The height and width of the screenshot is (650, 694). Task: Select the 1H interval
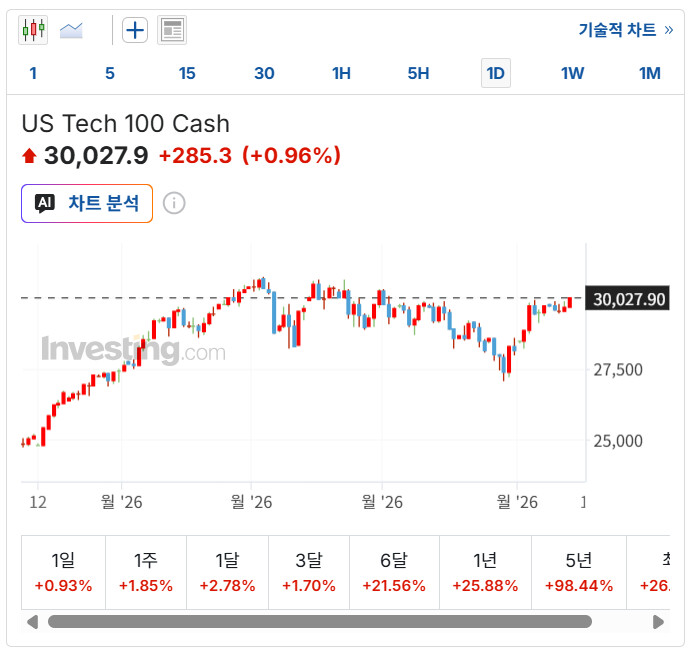tap(341, 73)
